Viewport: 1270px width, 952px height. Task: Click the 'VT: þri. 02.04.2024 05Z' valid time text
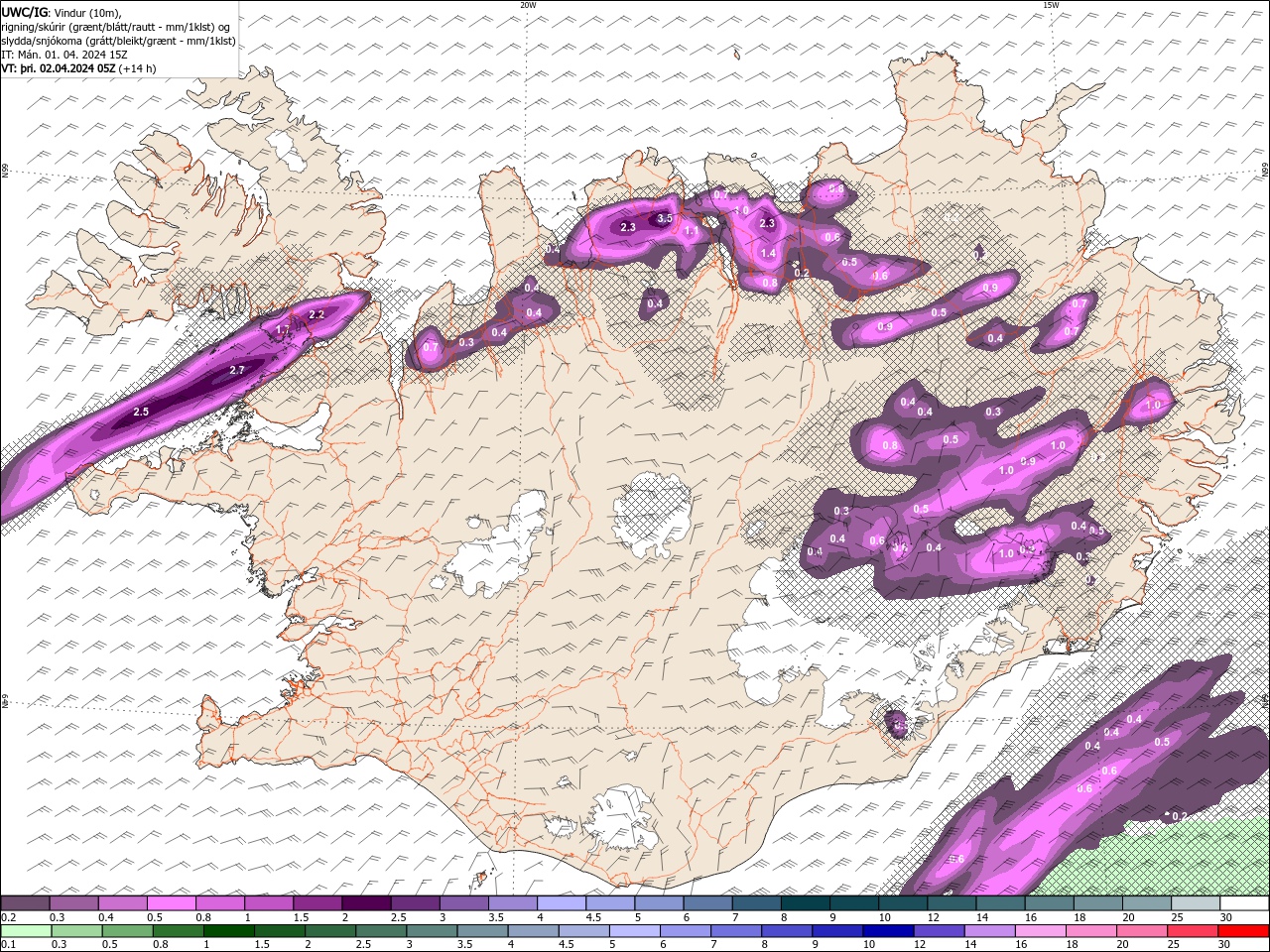pyautogui.click(x=59, y=68)
